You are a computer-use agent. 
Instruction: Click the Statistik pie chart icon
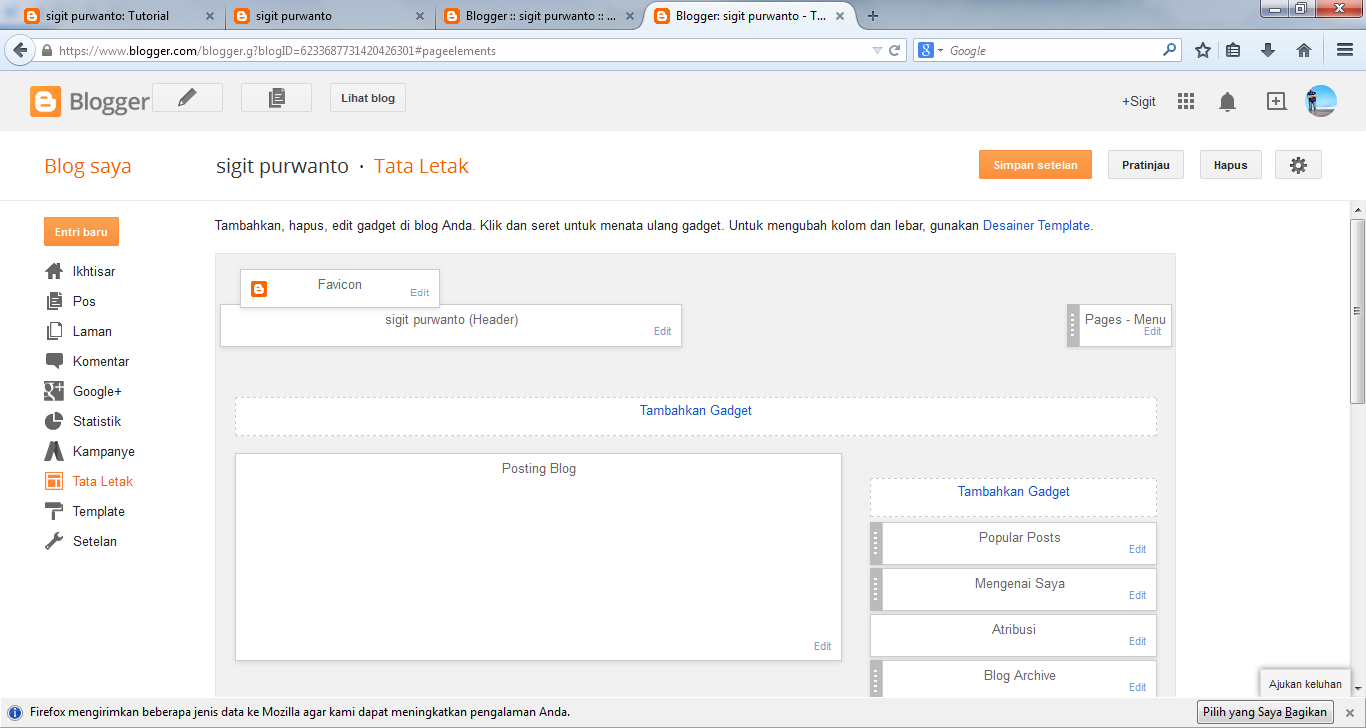(x=54, y=421)
